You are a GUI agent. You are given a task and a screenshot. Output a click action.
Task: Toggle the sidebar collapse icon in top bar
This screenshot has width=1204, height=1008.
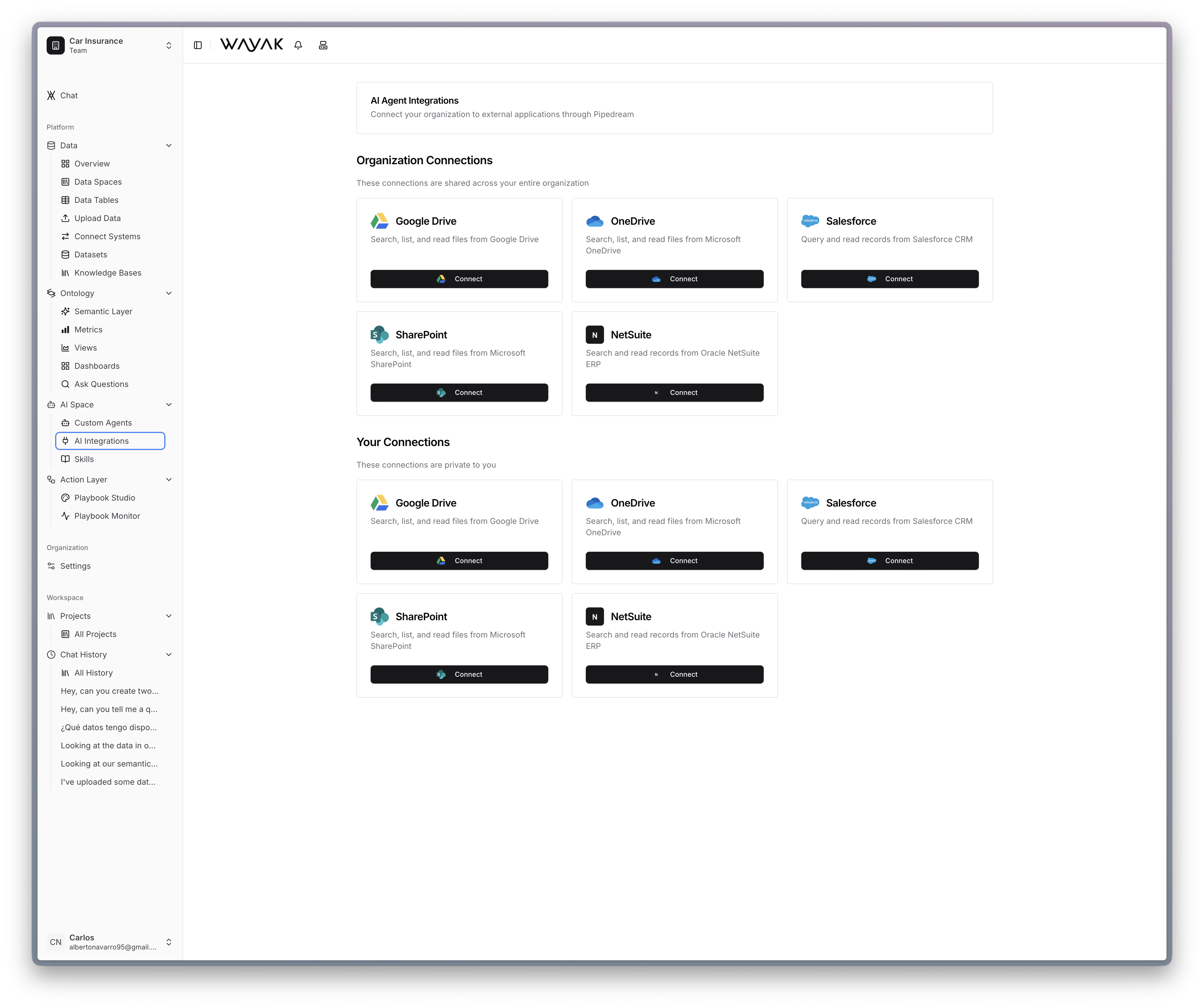coord(198,45)
